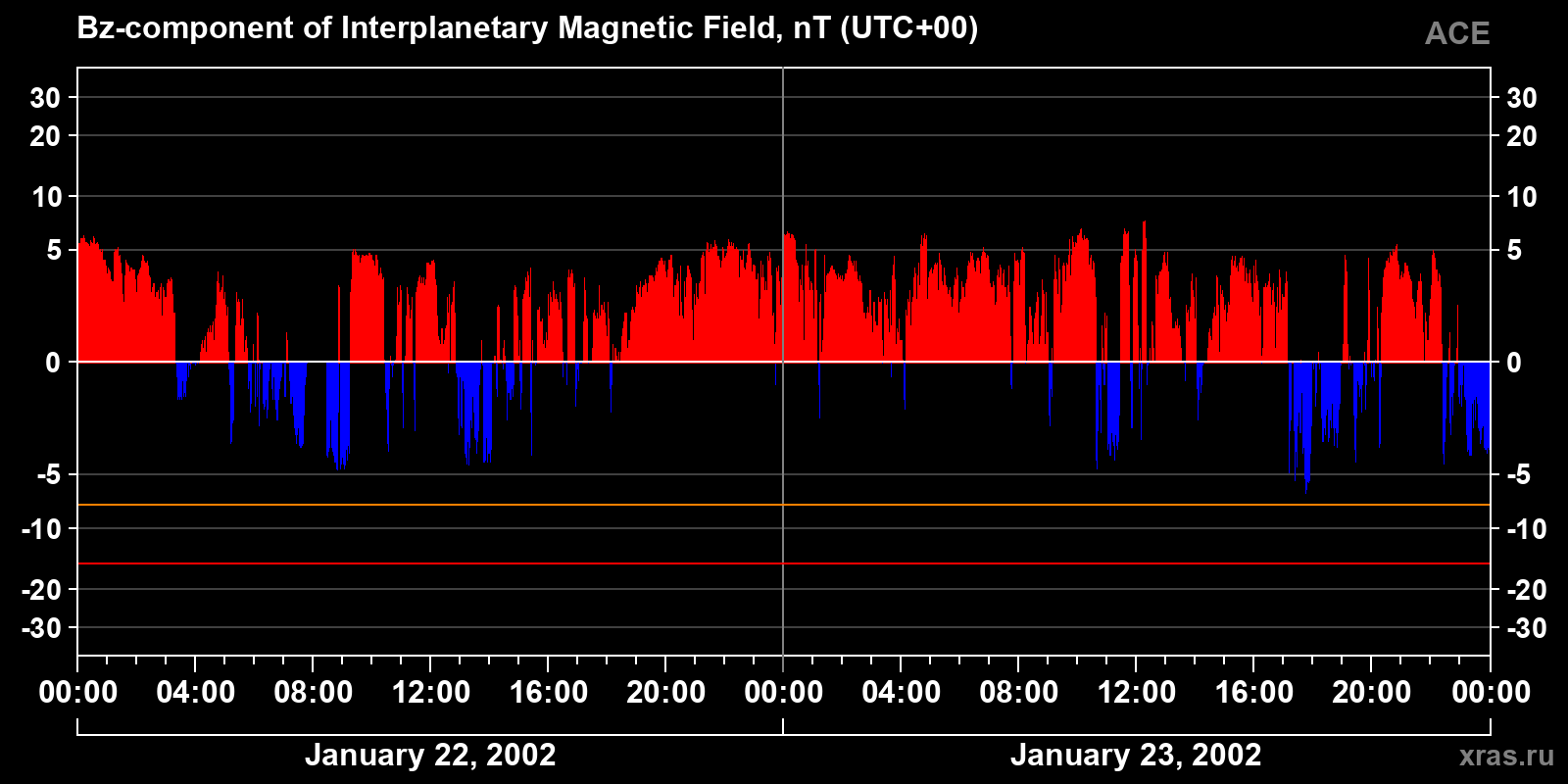Click the xras.ru source label
The height and width of the screenshot is (784, 1568).
click(1506, 756)
